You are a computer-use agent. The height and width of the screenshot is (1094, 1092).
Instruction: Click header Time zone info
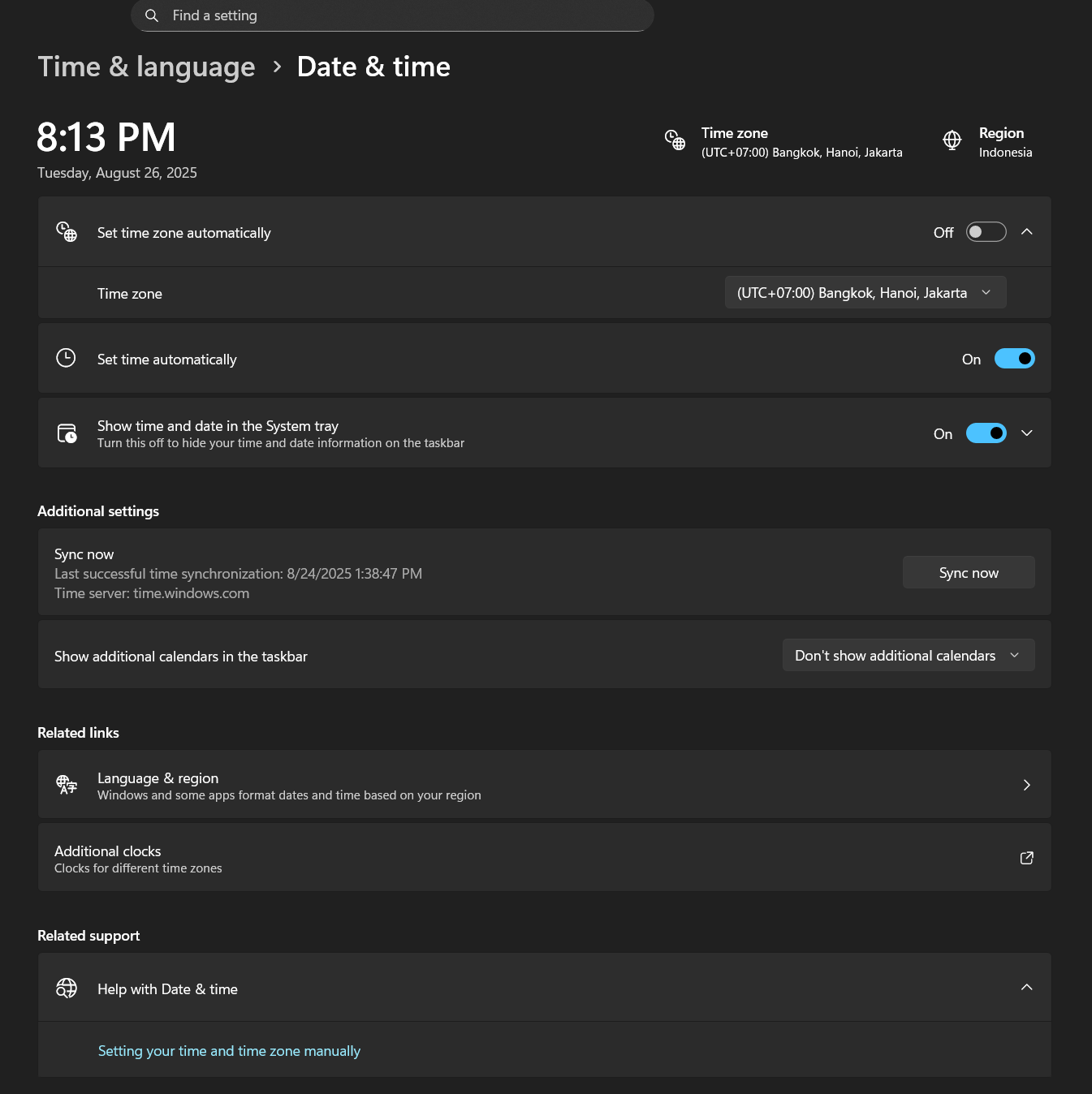coord(783,142)
